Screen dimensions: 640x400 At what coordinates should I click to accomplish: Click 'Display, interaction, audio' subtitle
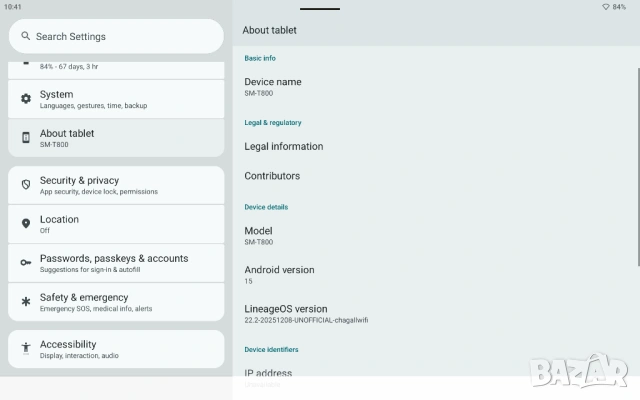pos(79,356)
